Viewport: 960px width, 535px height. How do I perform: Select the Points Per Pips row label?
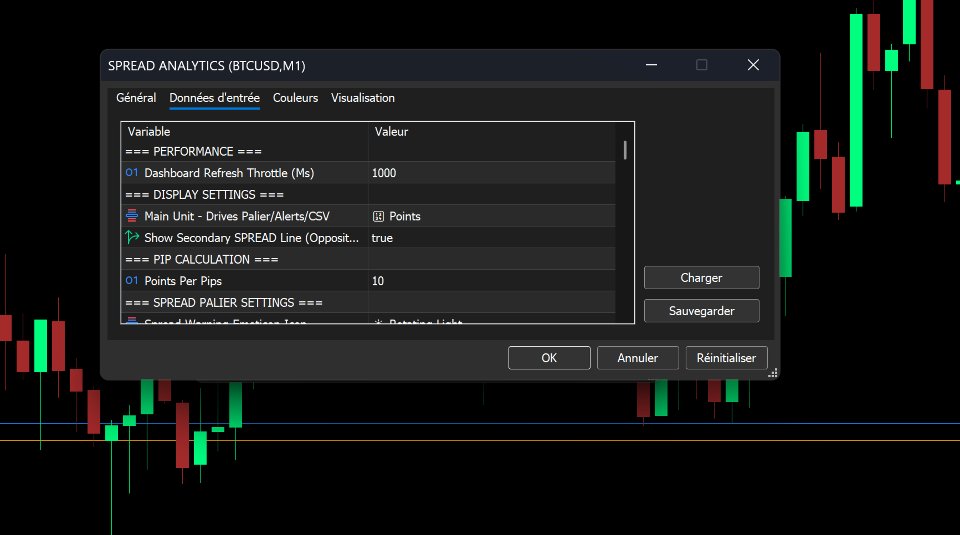tap(182, 281)
